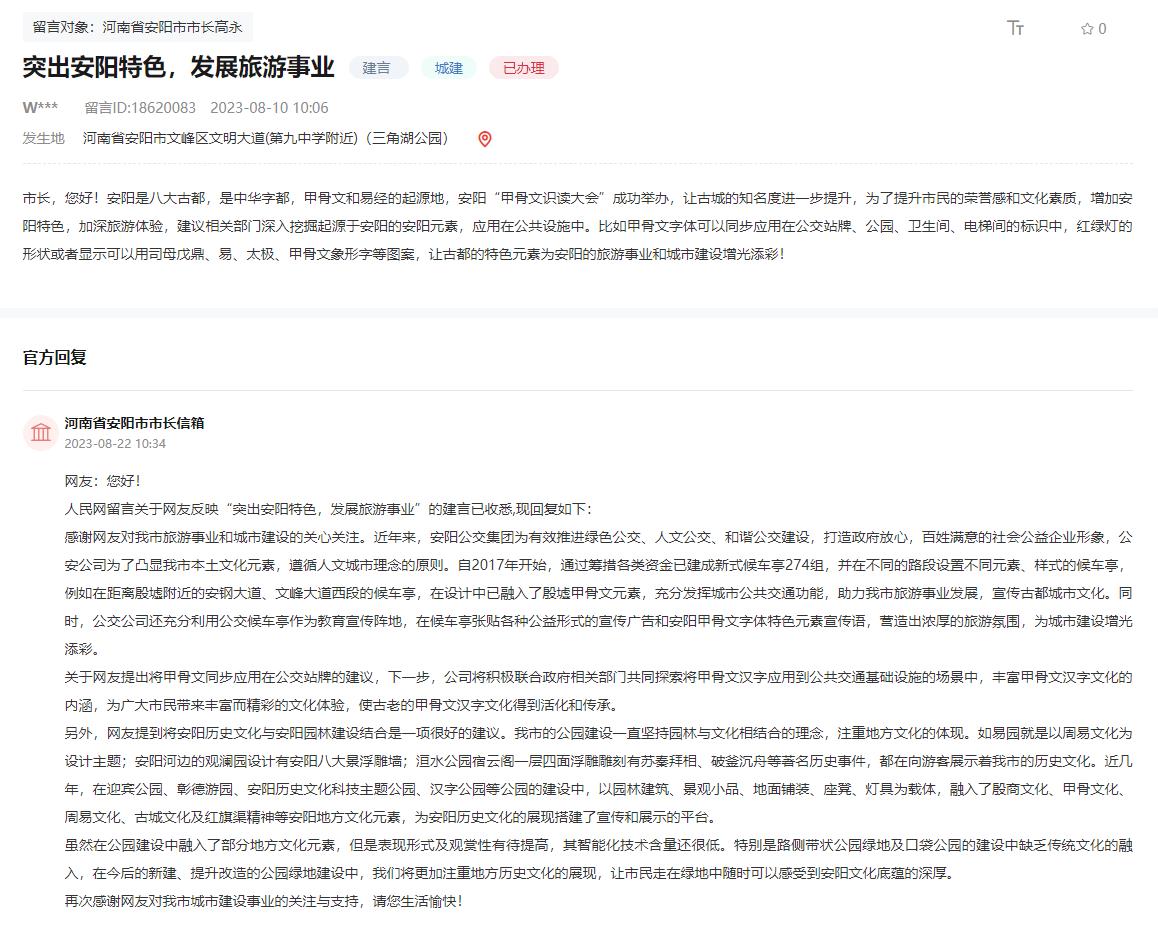The height and width of the screenshot is (929, 1158).
Task: Click the title 突出安阳特色，发展旅游事业
Action: pos(178,67)
